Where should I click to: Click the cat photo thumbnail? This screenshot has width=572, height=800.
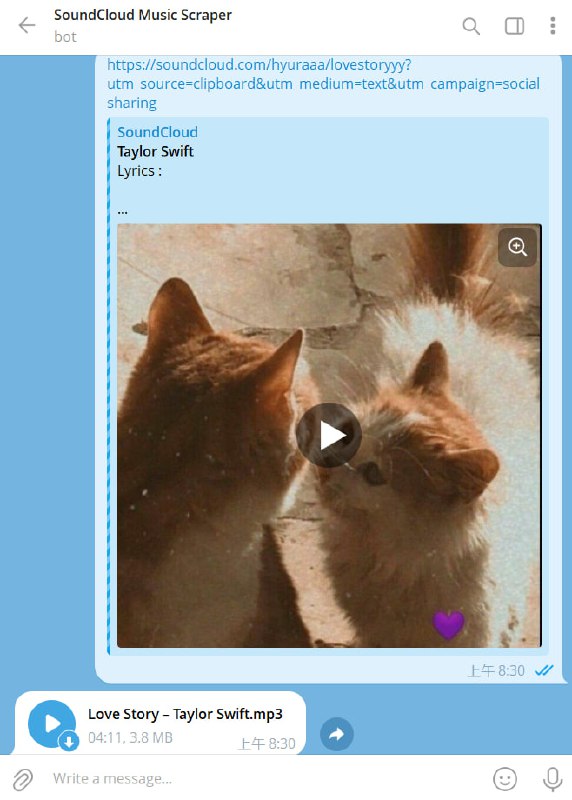coord(329,436)
